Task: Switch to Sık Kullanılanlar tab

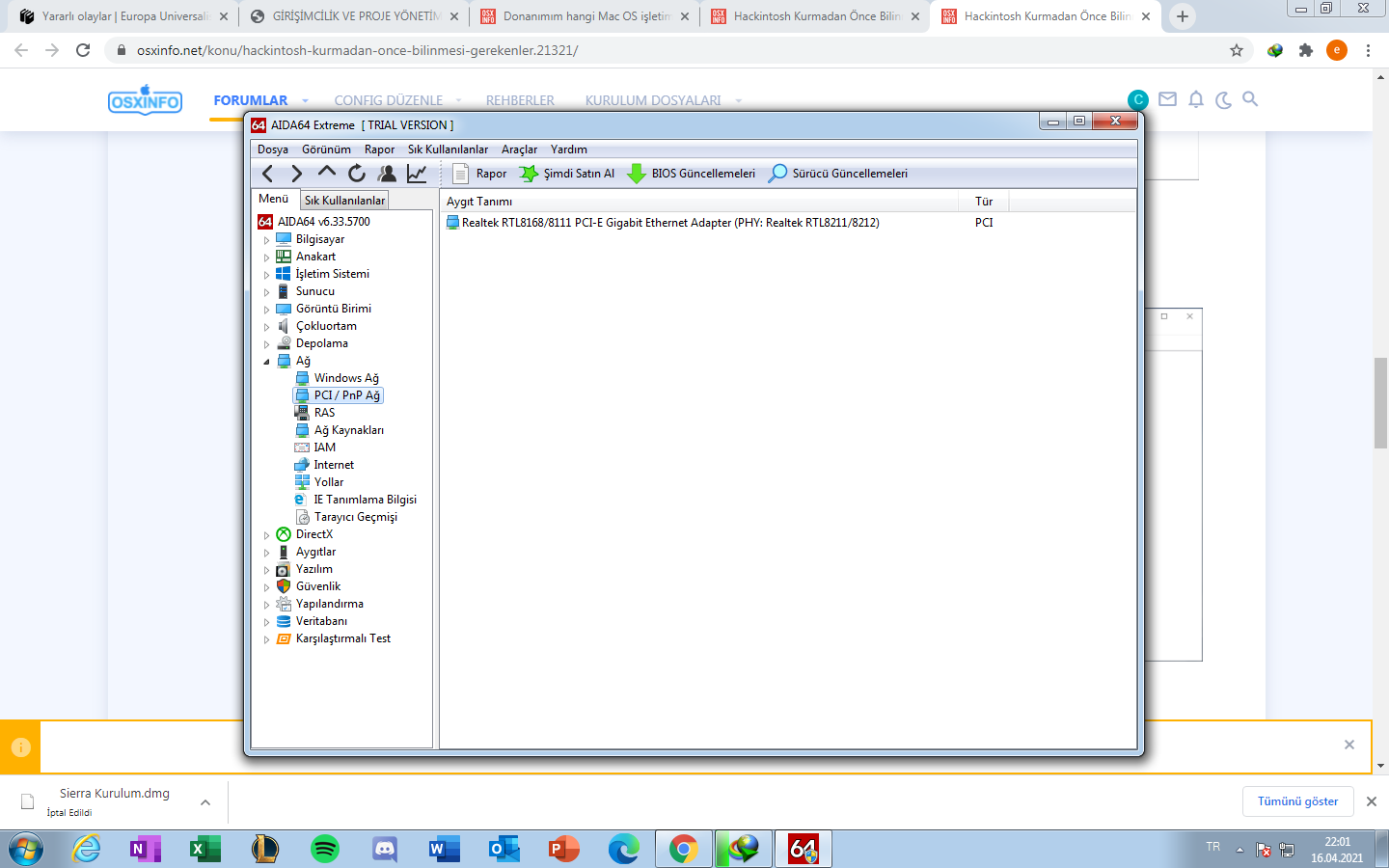Action: pyautogui.click(x=344, y=201)
